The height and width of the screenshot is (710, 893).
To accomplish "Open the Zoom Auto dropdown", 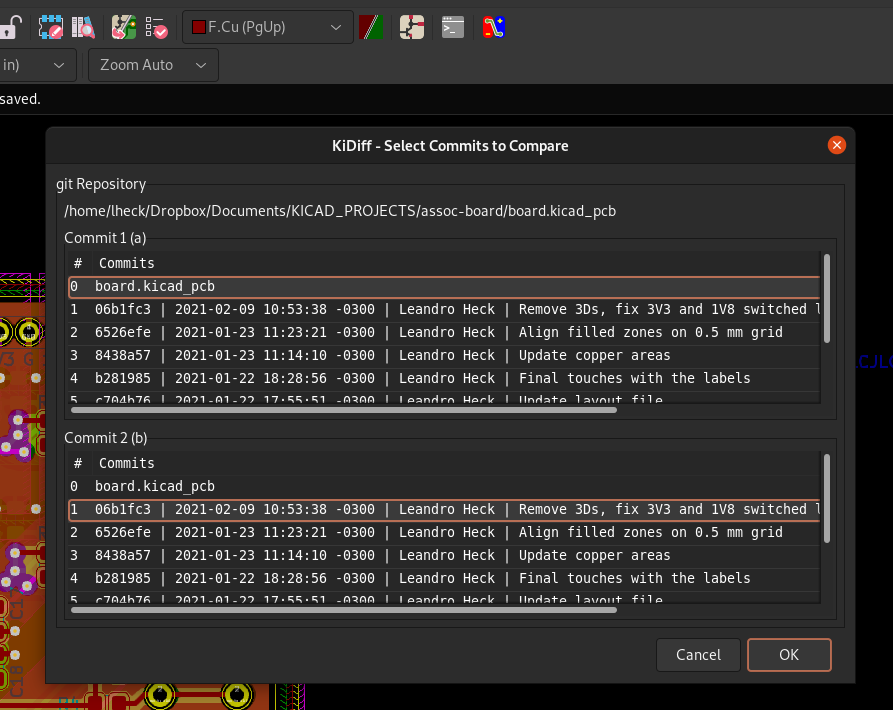I will [x=153, y=65].
